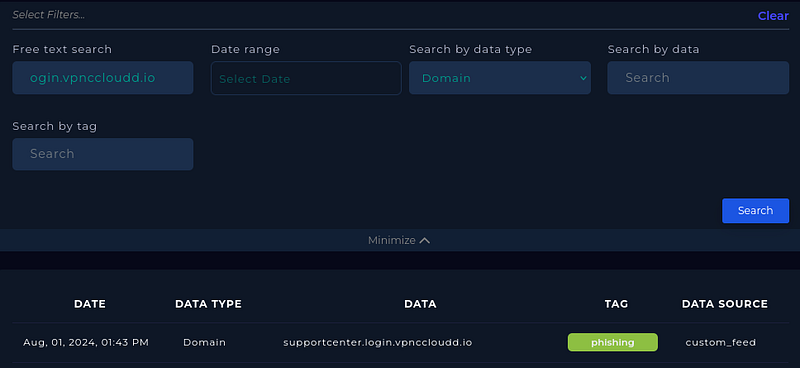Viewport: 800px width, 368px height.
Task: Select the Aug, 01, 2024, 01:43 PM cell
Action: (86, 342)
